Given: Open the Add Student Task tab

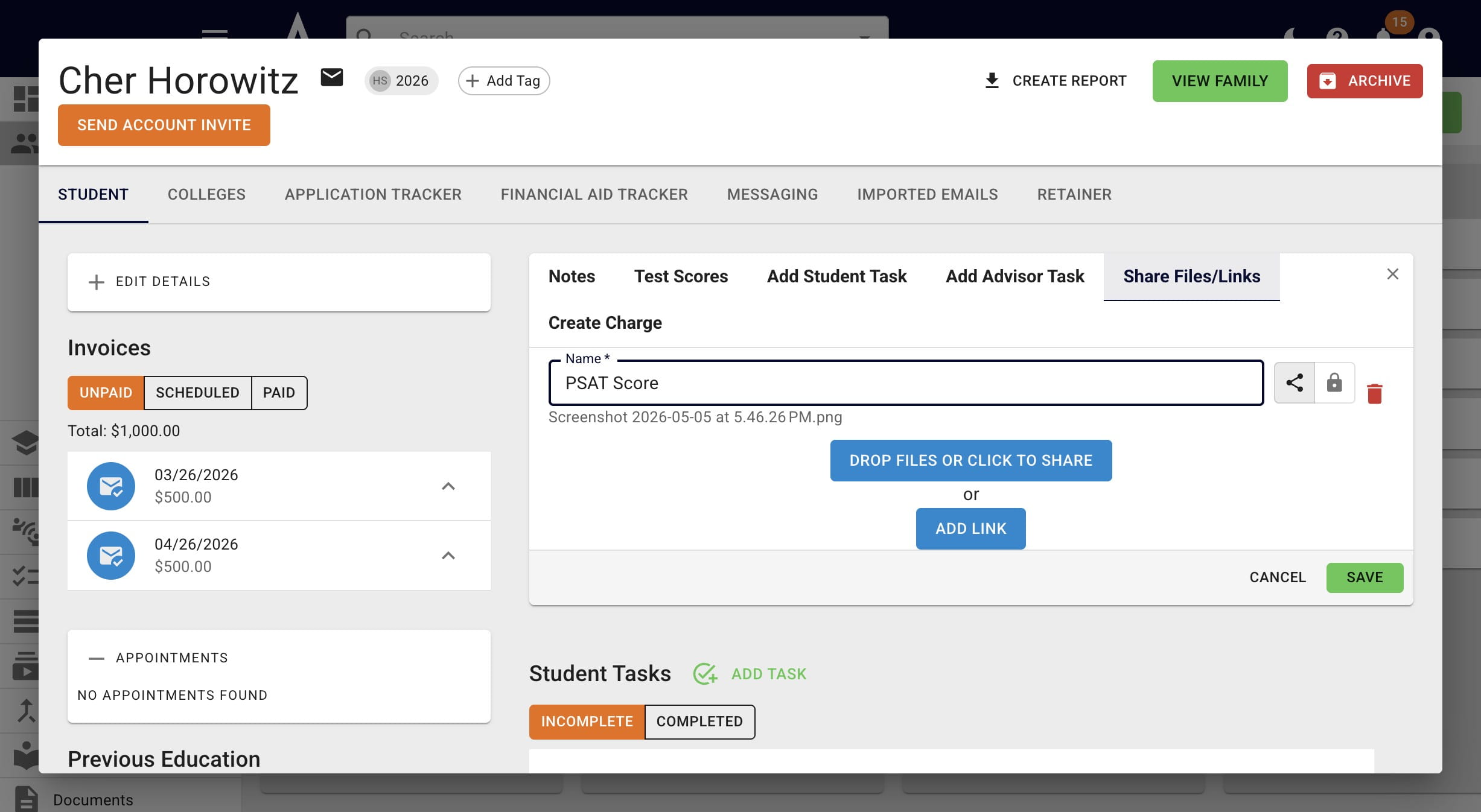Looking at the screenshot, I should point(836,276).
